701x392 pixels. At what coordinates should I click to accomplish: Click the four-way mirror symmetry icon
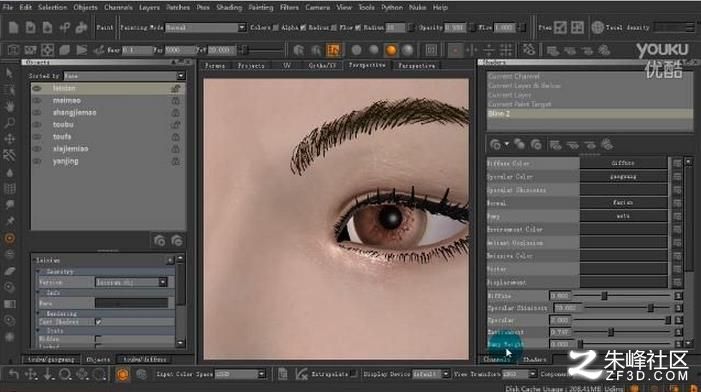click(x=506, y=50)
